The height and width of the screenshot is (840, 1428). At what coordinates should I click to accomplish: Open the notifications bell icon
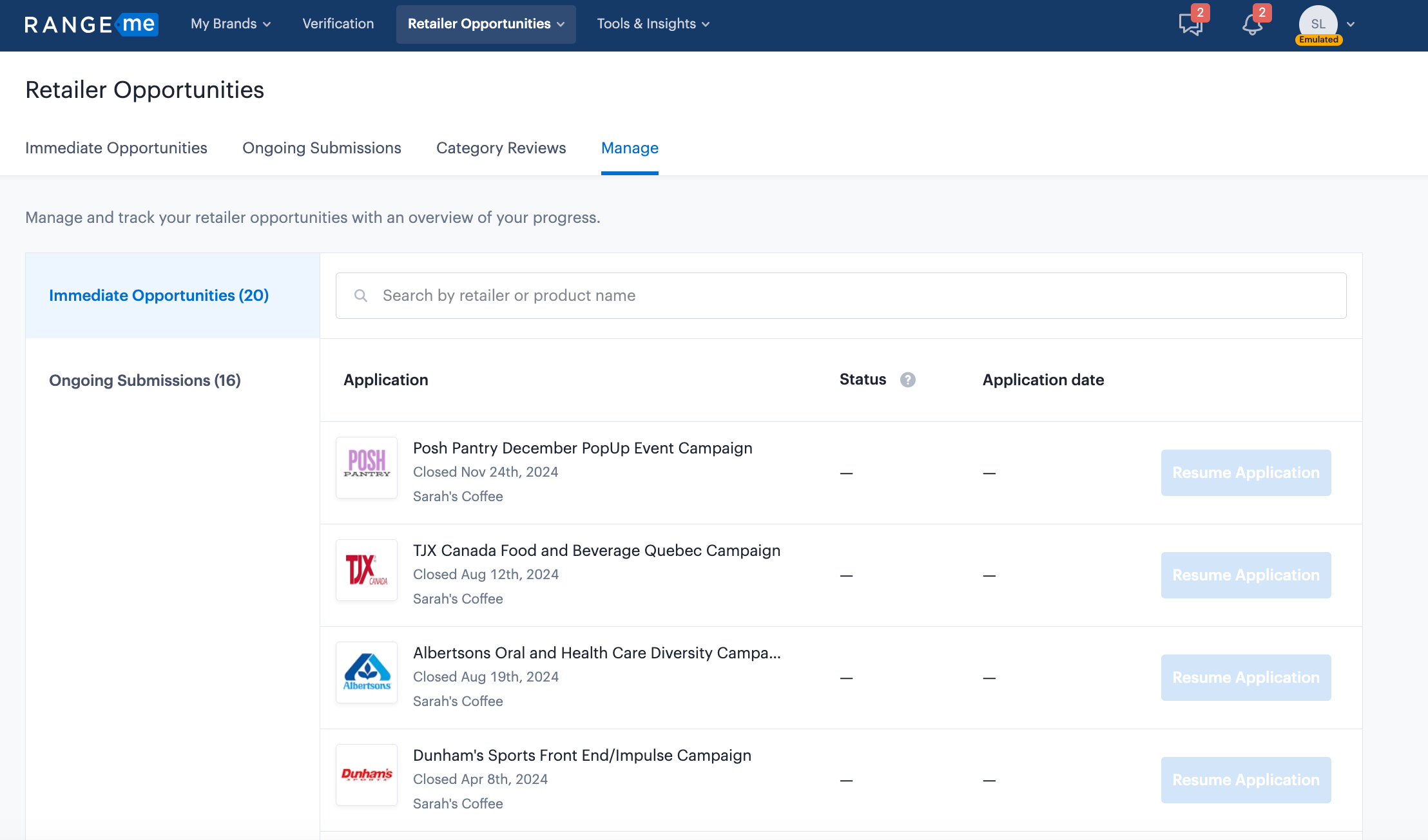pos(1253,24)
